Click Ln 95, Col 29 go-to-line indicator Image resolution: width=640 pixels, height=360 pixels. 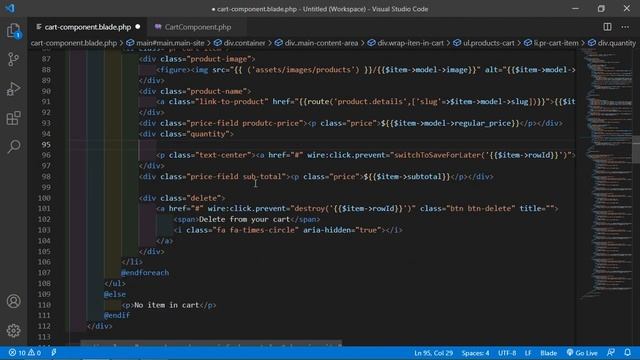[x=433, y=353]
